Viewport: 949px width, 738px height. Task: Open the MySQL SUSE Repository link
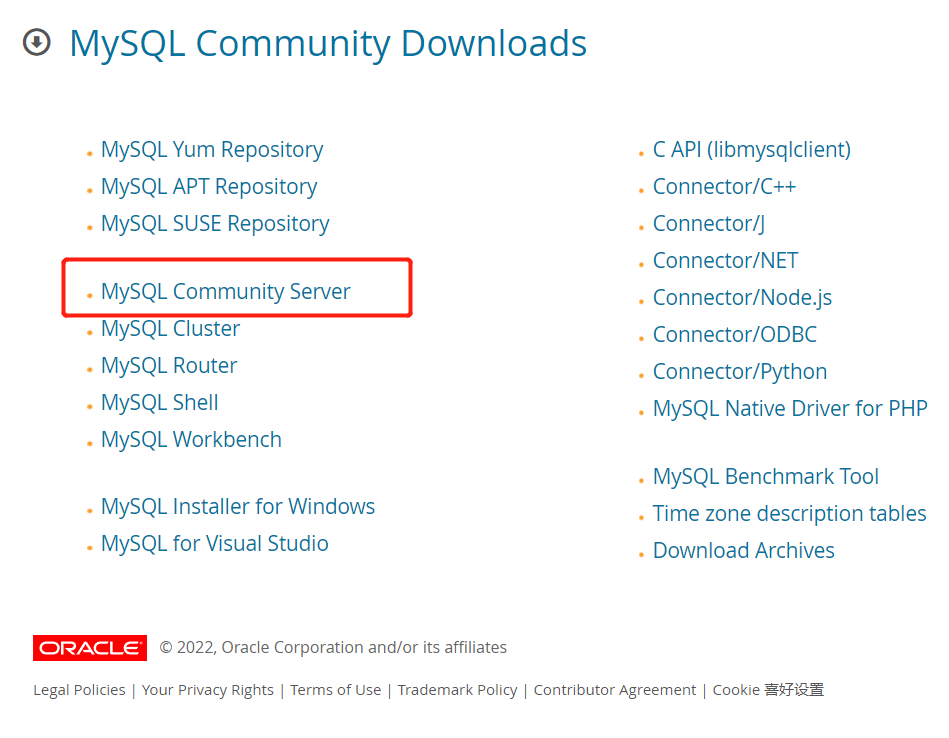[x=215, y=223]
